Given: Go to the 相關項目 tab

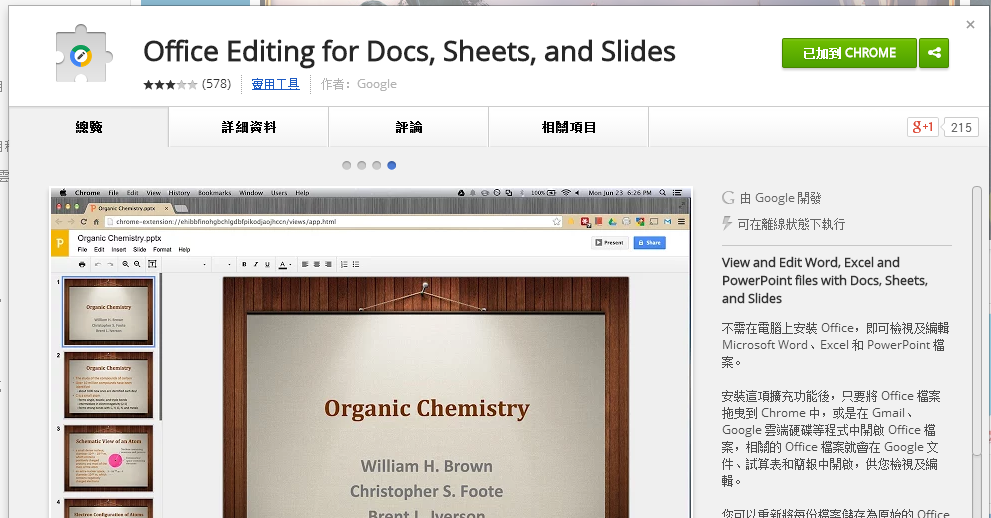Looking at the screenshot, I should point(569,127).
